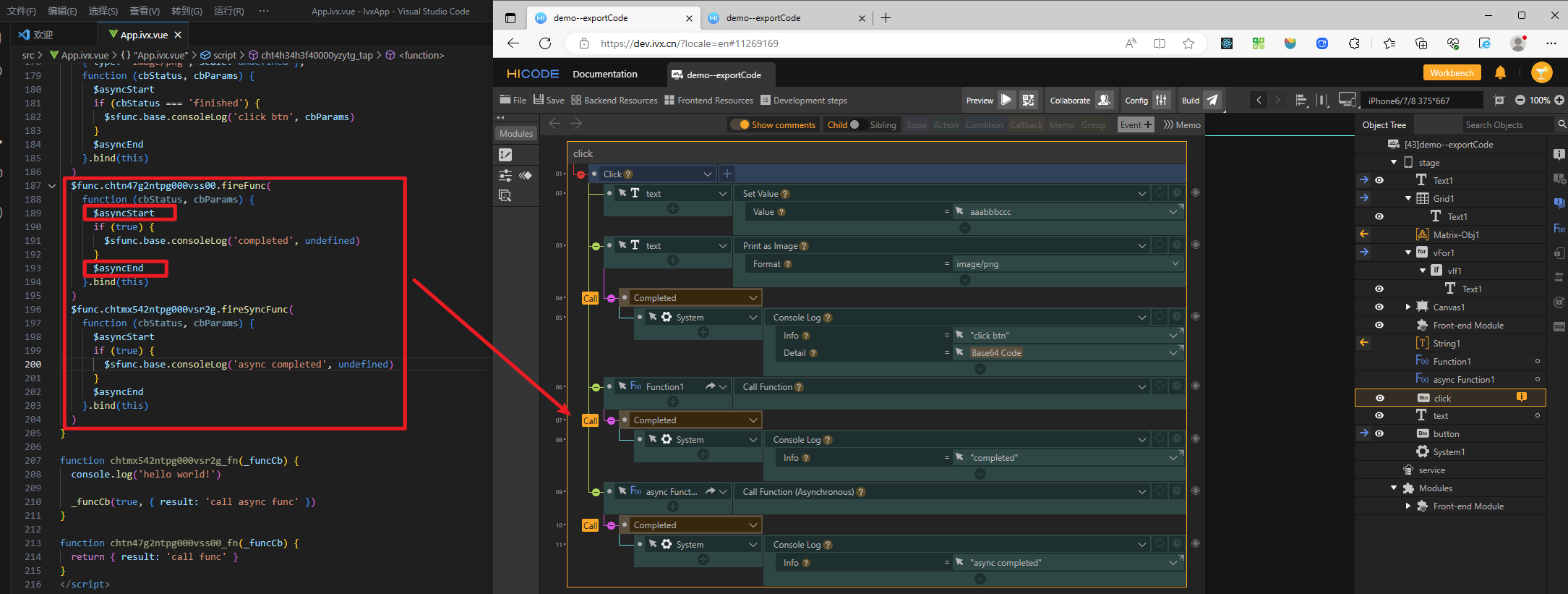1568x594 pixels.
Task: Select the iPhone6/7/8 375*667 device field
Action: pyautogui.click(x=1422, y=101)
